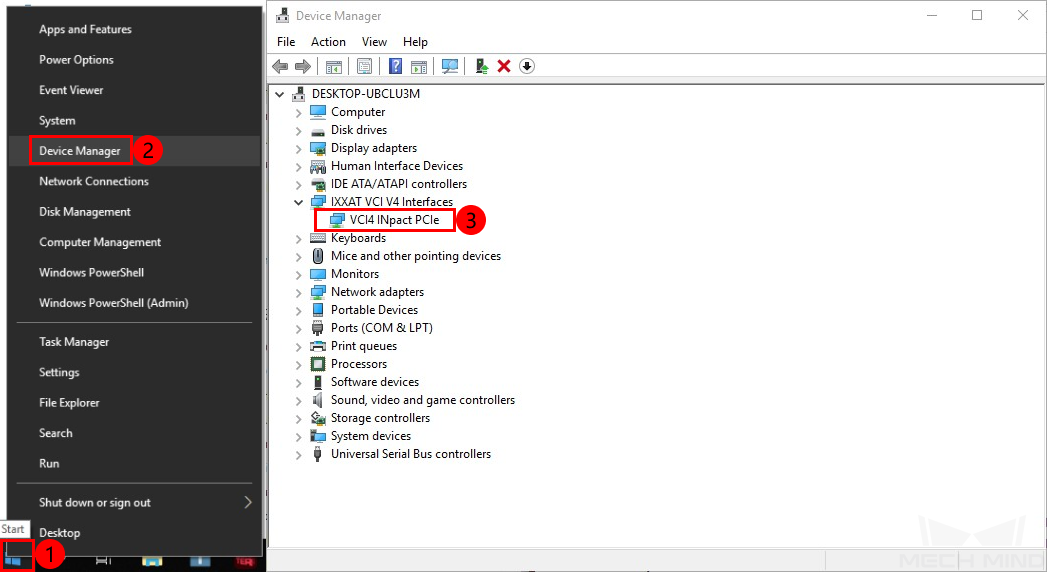Click the Disk drives category icon
This screenshot has width=1047, height=572.
(318, 130)
